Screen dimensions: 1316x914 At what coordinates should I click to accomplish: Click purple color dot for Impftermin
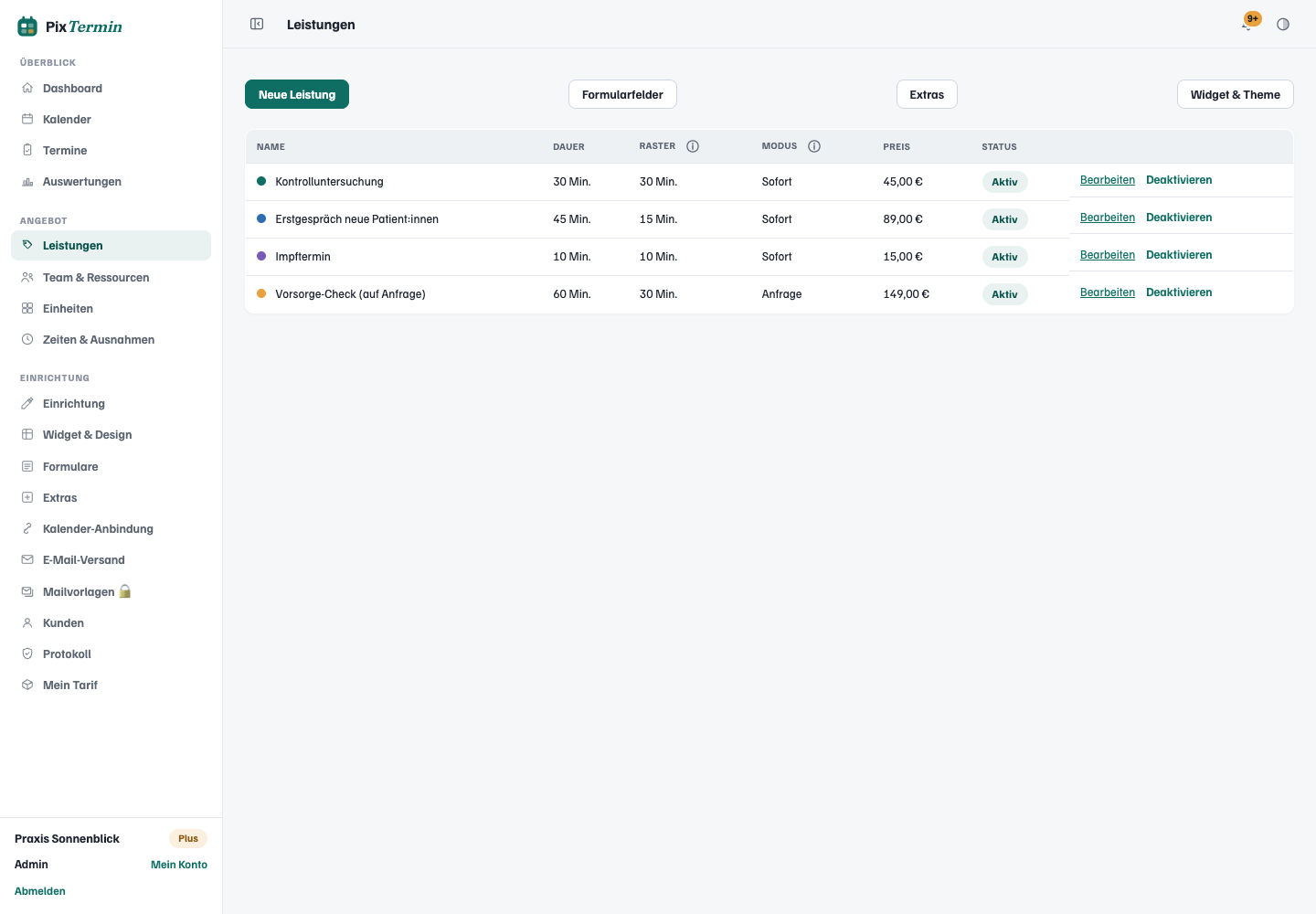pos(261,256)
